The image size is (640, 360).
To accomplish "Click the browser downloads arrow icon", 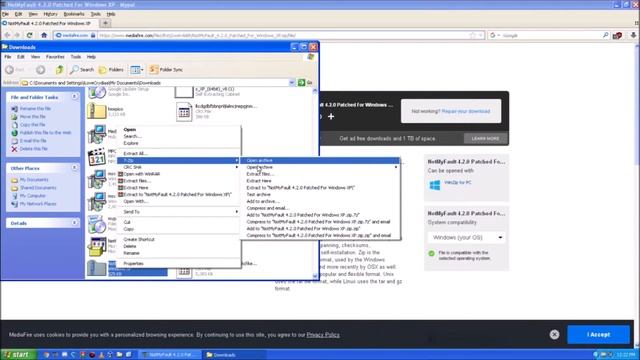I will pos(633,36).
